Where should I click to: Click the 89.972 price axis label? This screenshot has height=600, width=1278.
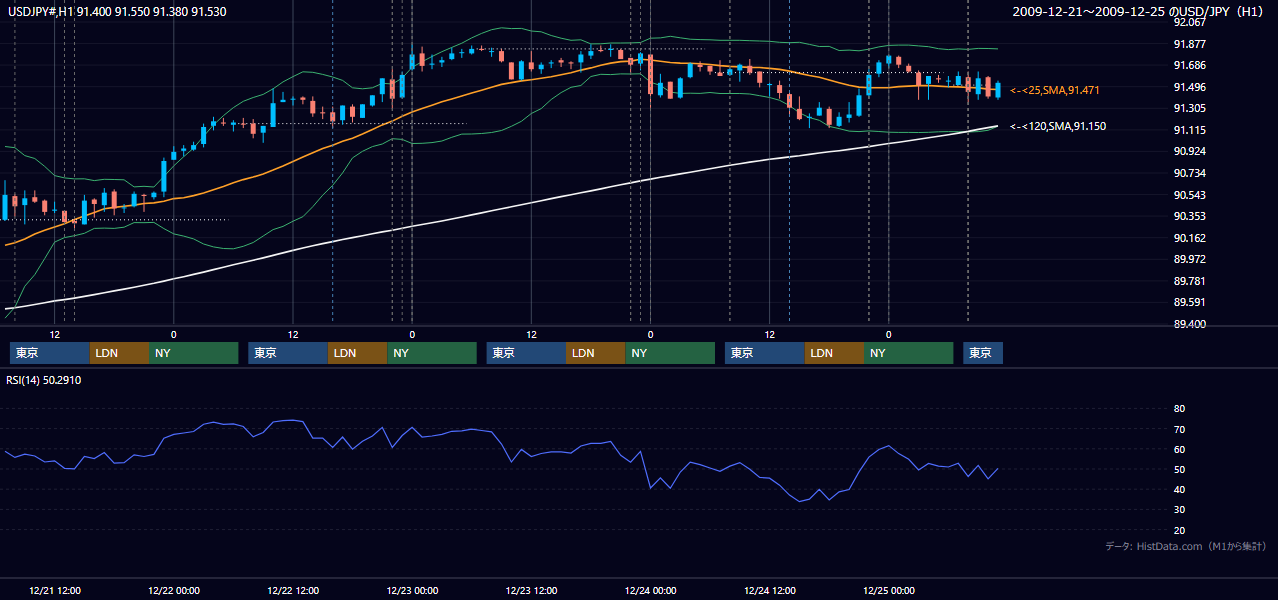(x=1189, y=259)
